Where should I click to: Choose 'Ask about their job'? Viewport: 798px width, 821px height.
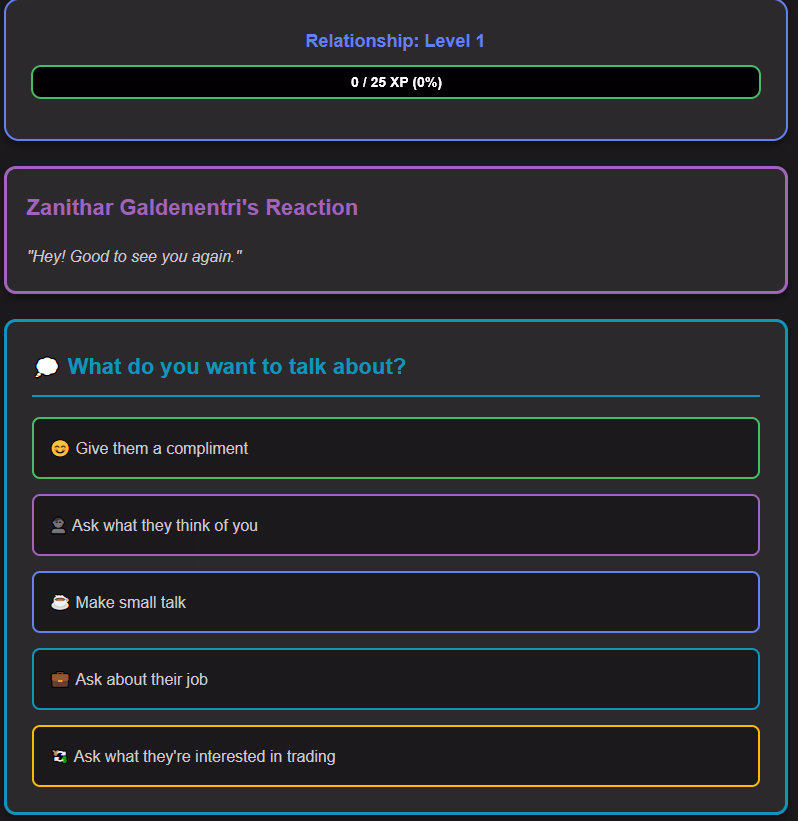(395, 679)
